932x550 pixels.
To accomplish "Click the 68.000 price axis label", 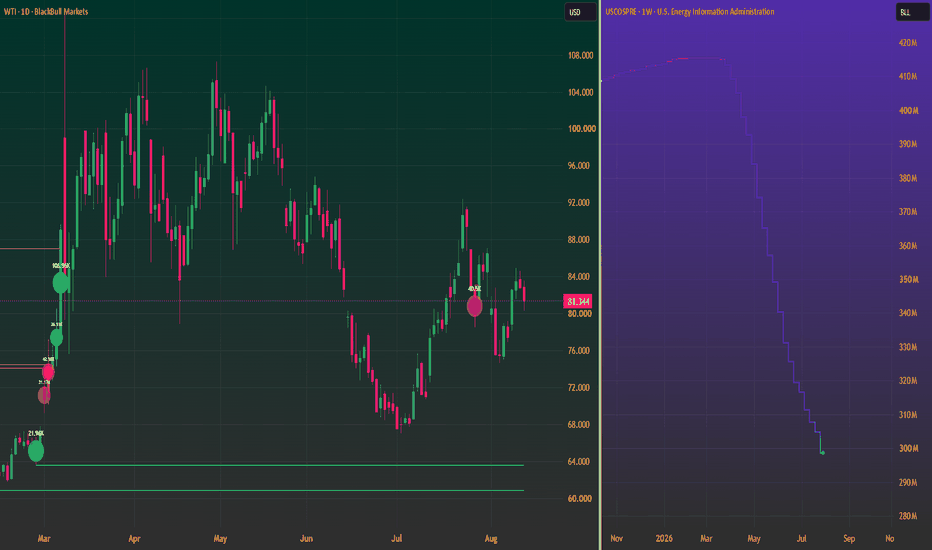I will click(579, 425).
